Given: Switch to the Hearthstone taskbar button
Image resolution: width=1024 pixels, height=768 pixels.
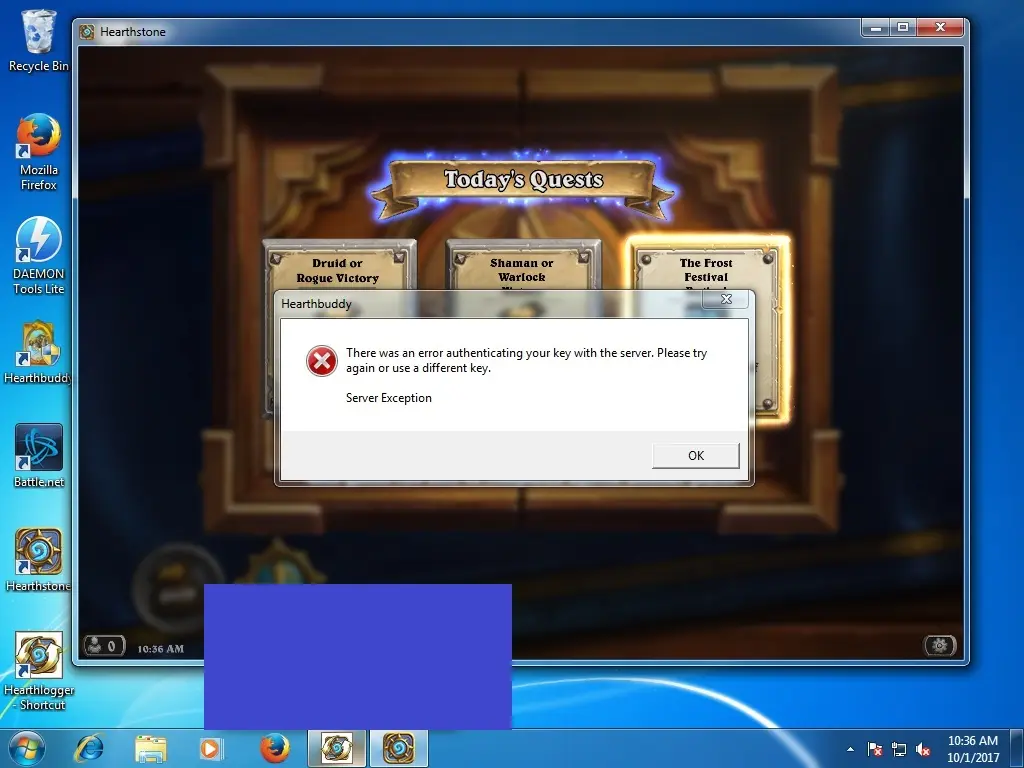Looking at the screenshot, I should point(398,748).
